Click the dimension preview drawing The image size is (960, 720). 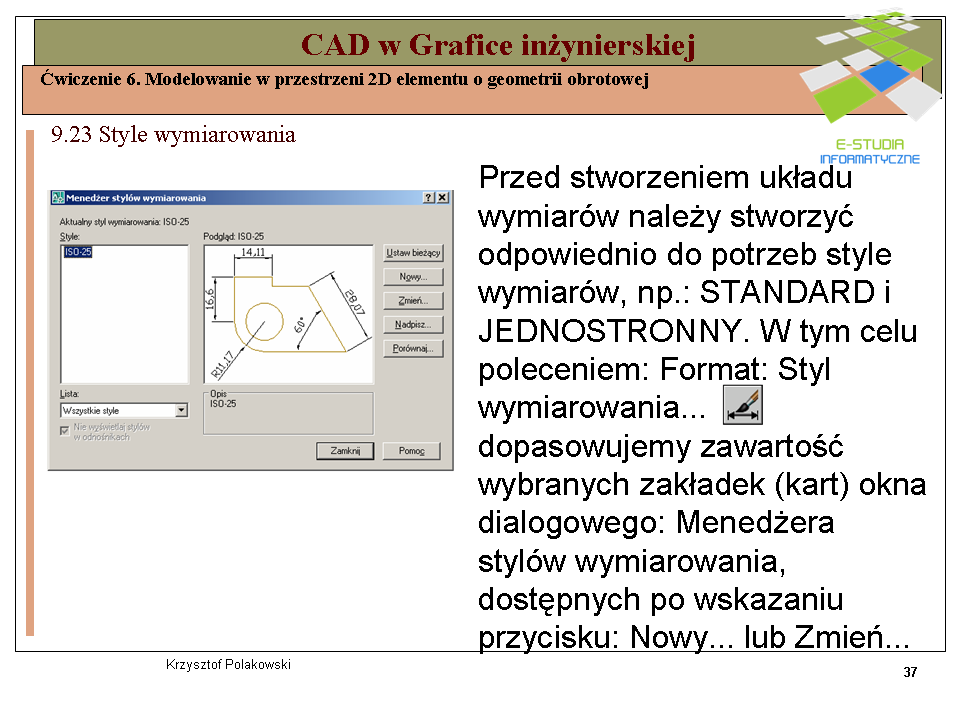coord(288,314)
